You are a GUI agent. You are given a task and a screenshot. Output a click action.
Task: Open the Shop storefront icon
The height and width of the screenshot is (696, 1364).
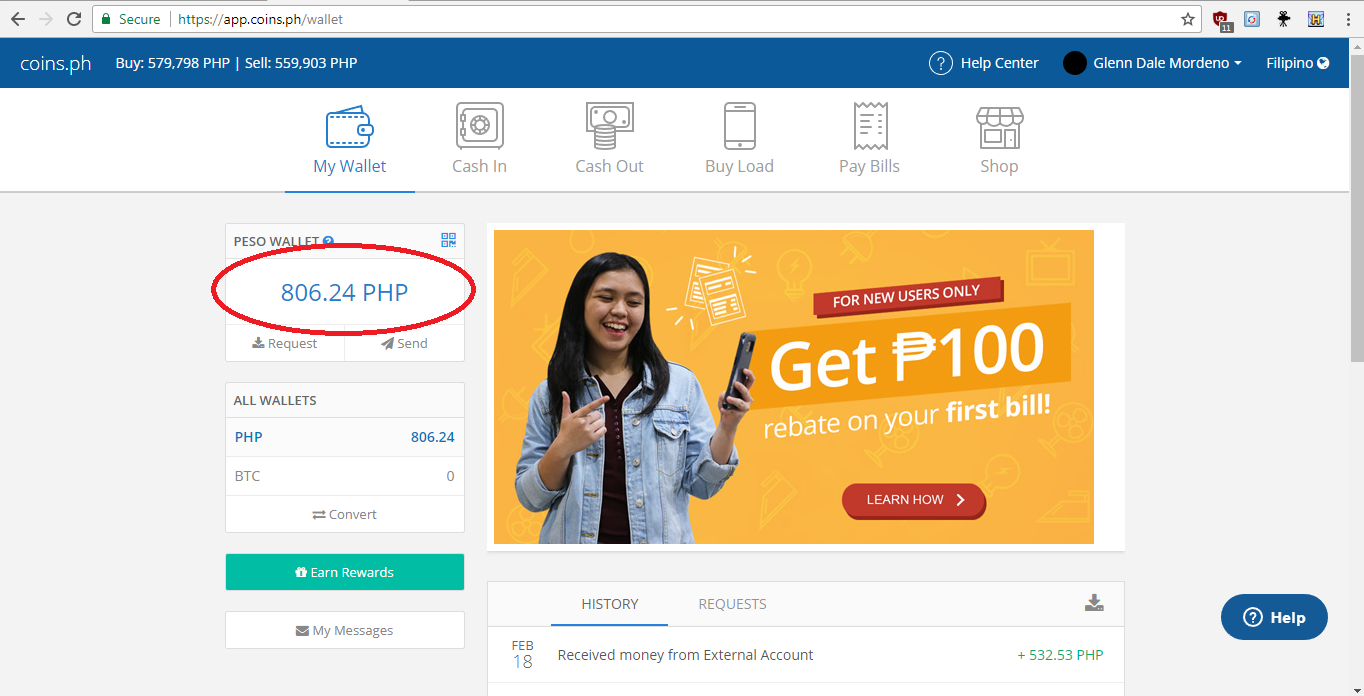pyautogui.click(x=999, y=127)
